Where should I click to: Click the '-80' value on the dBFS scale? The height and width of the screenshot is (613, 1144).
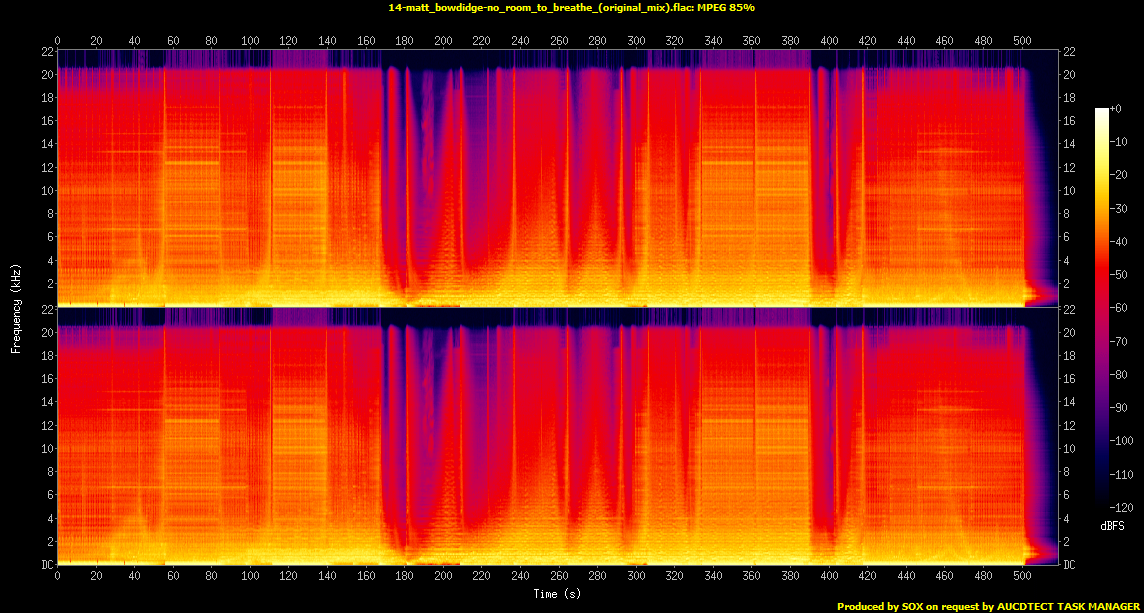1118,374
